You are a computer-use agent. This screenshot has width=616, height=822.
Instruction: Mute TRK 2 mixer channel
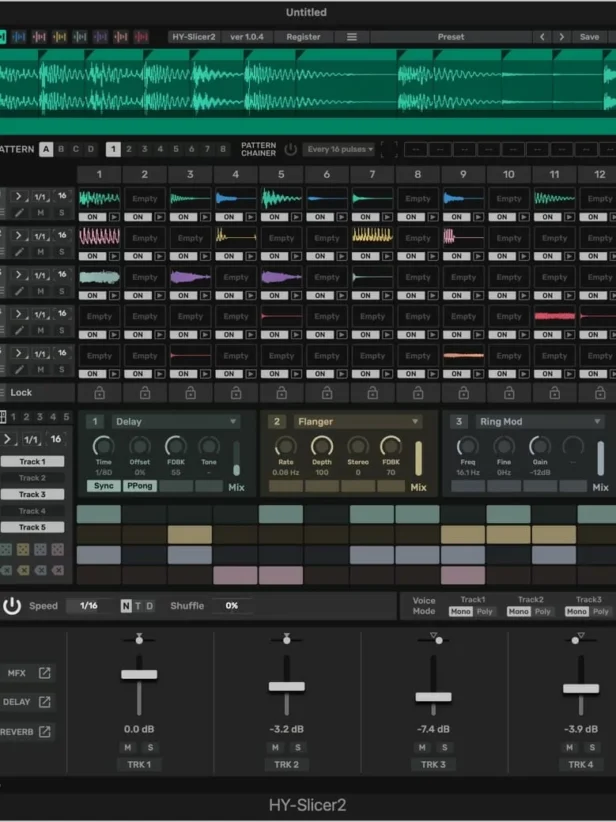[275, 748]
